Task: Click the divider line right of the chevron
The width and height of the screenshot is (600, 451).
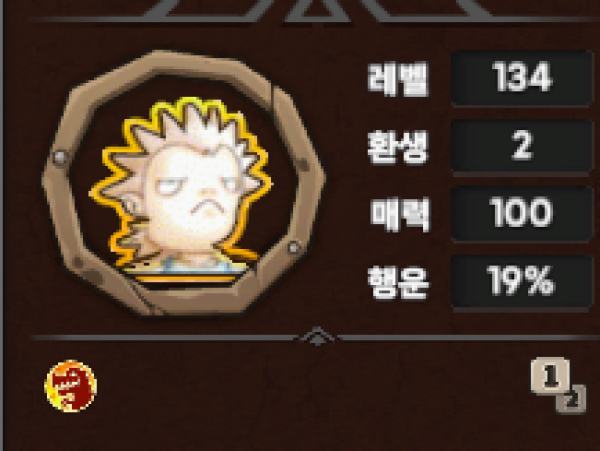Action: (x=469, y=338)
